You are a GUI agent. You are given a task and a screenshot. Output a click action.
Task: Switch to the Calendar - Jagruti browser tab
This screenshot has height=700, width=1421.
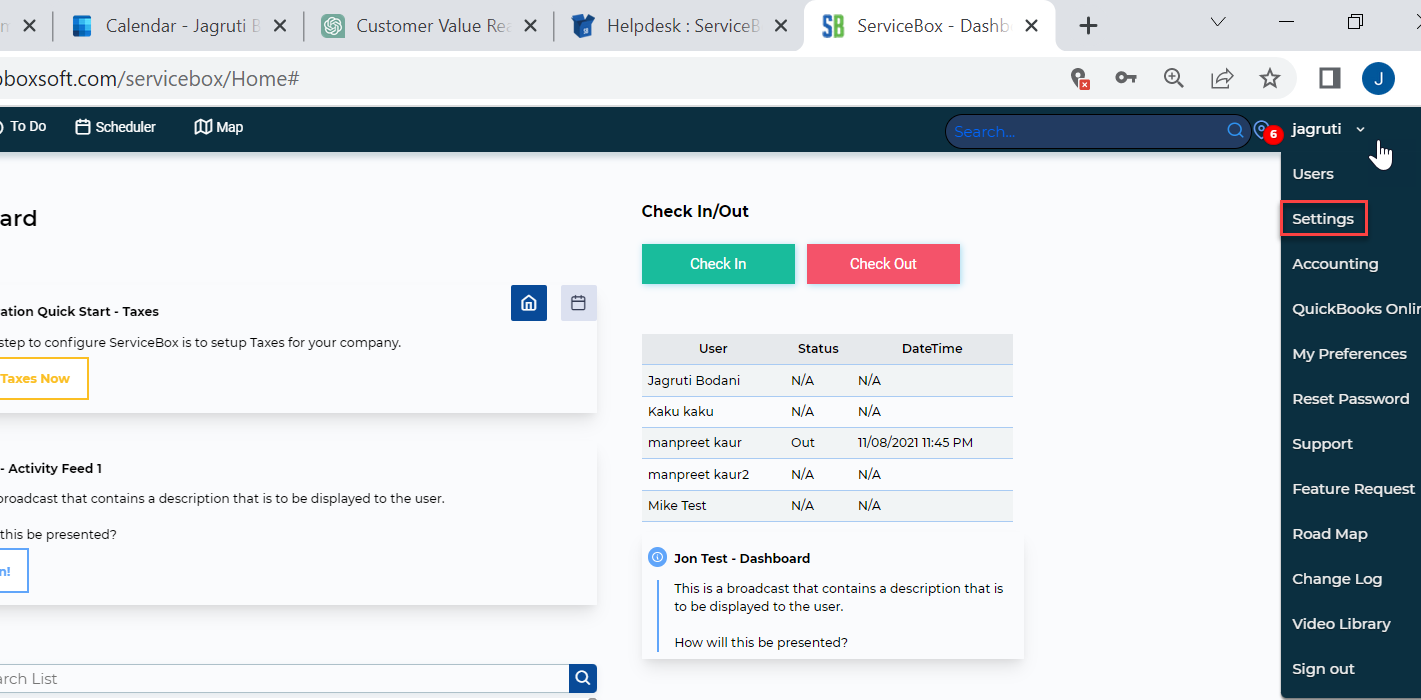pos(180,26)
